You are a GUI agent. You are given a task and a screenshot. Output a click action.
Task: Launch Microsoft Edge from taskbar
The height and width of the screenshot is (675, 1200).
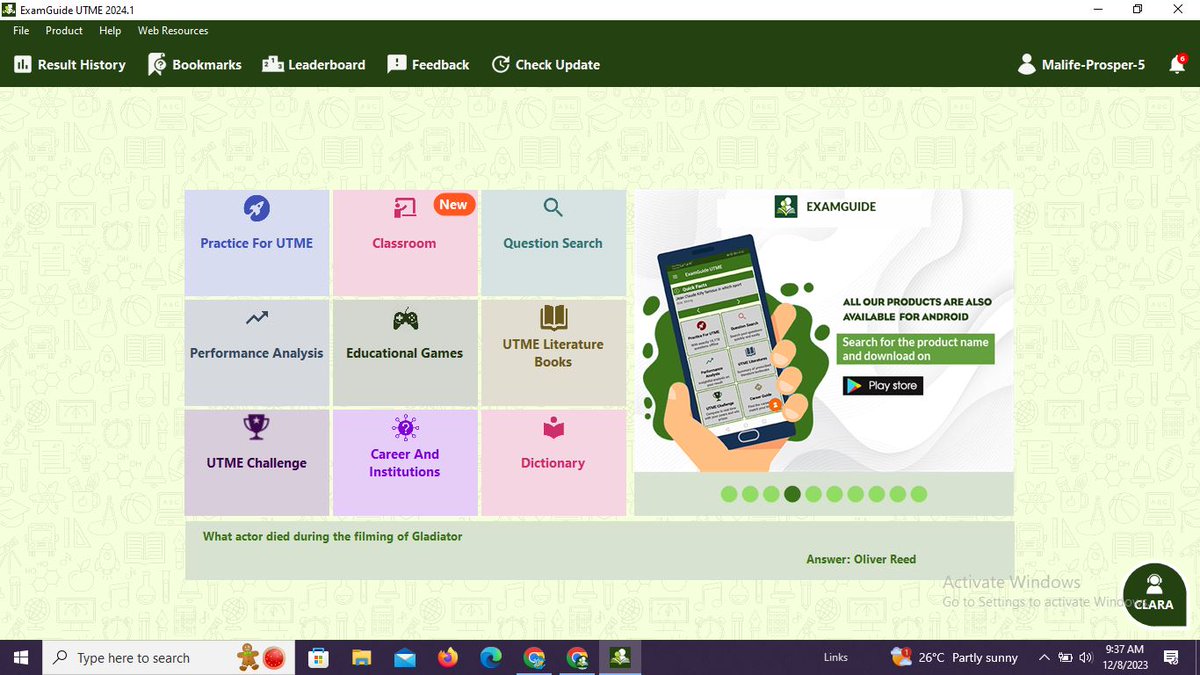point(491,658)
